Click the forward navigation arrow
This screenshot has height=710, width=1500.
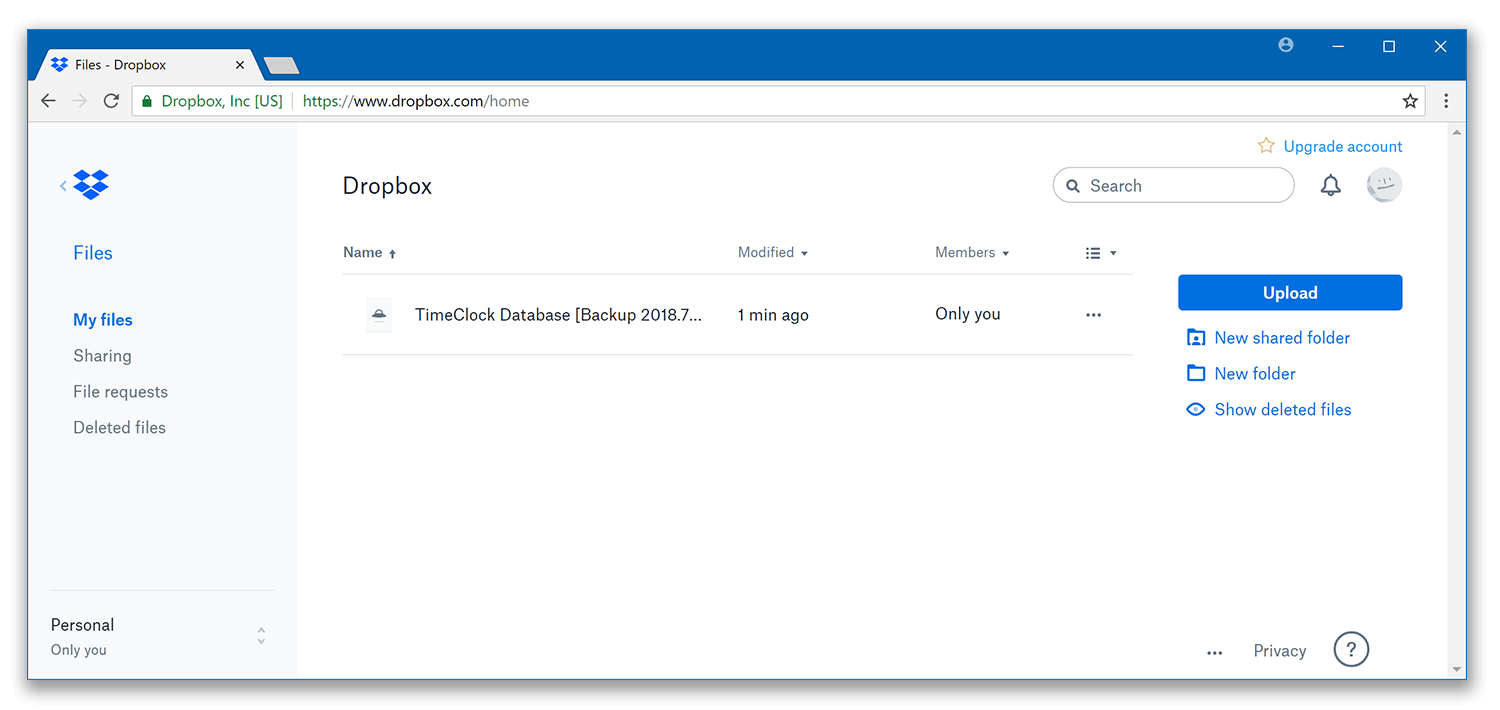click(80, 101)
